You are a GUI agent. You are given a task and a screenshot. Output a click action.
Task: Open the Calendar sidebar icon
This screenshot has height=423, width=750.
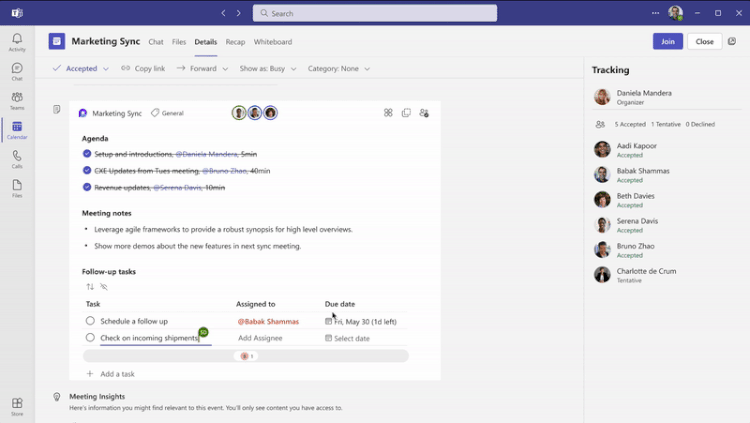click(x=17, y=130)
